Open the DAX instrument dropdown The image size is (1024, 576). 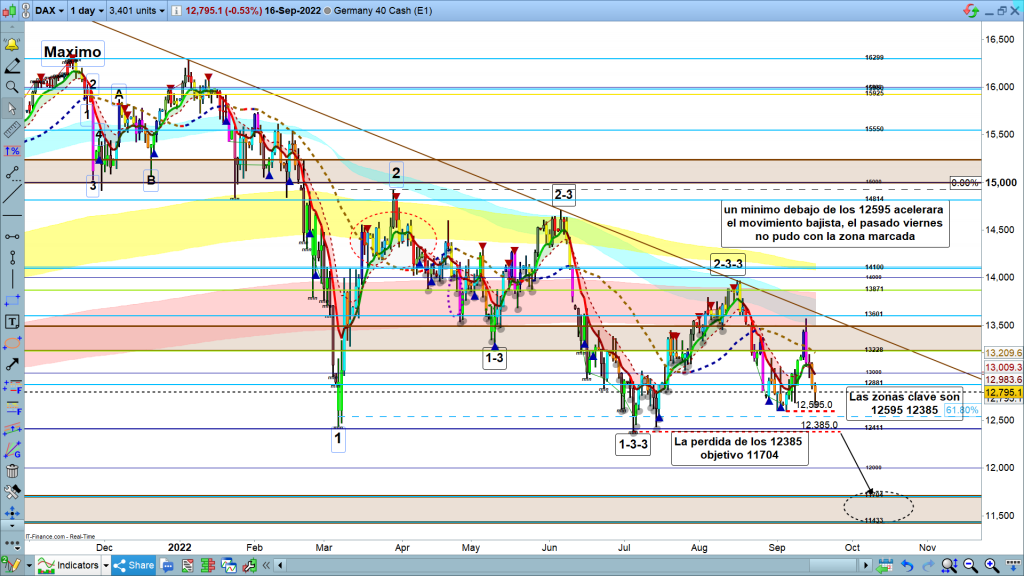tap(48, 10)
